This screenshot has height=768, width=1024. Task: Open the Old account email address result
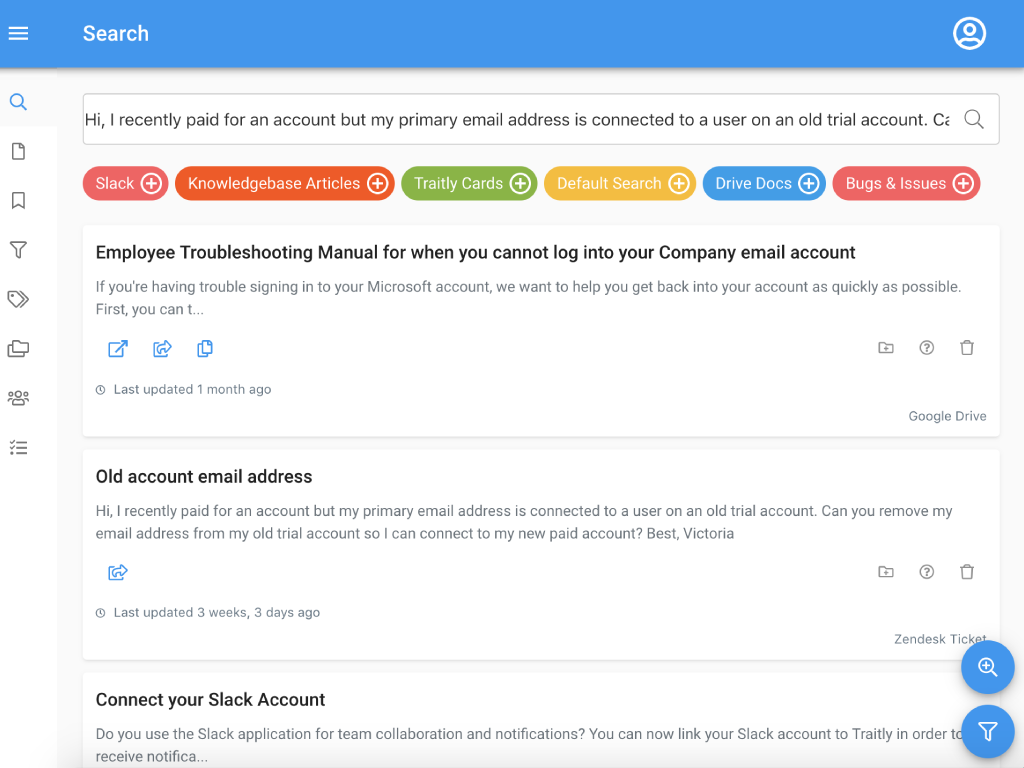(x=204, y=477)
